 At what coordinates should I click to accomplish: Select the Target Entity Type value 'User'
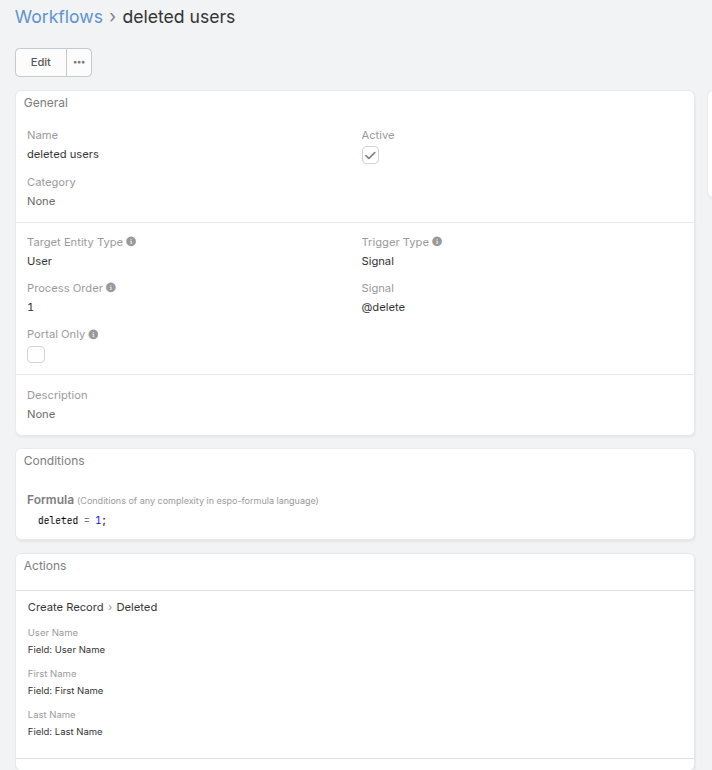click(x=39, y=261)
